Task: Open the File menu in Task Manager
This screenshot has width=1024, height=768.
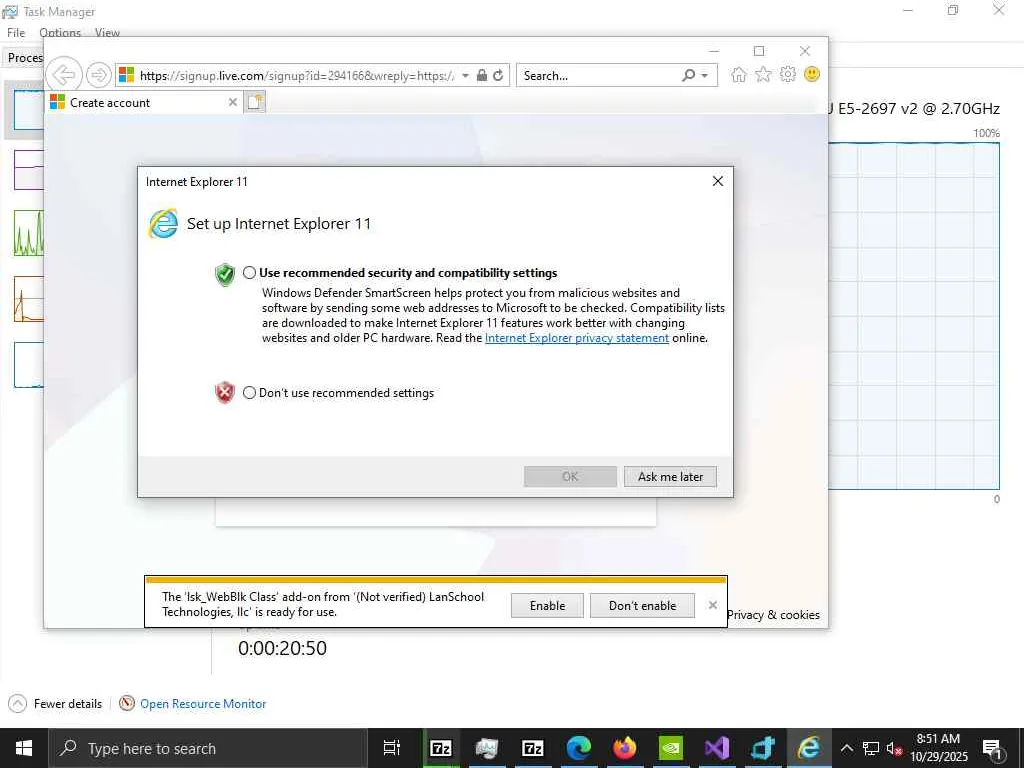Action: click(x=16, y=33)
